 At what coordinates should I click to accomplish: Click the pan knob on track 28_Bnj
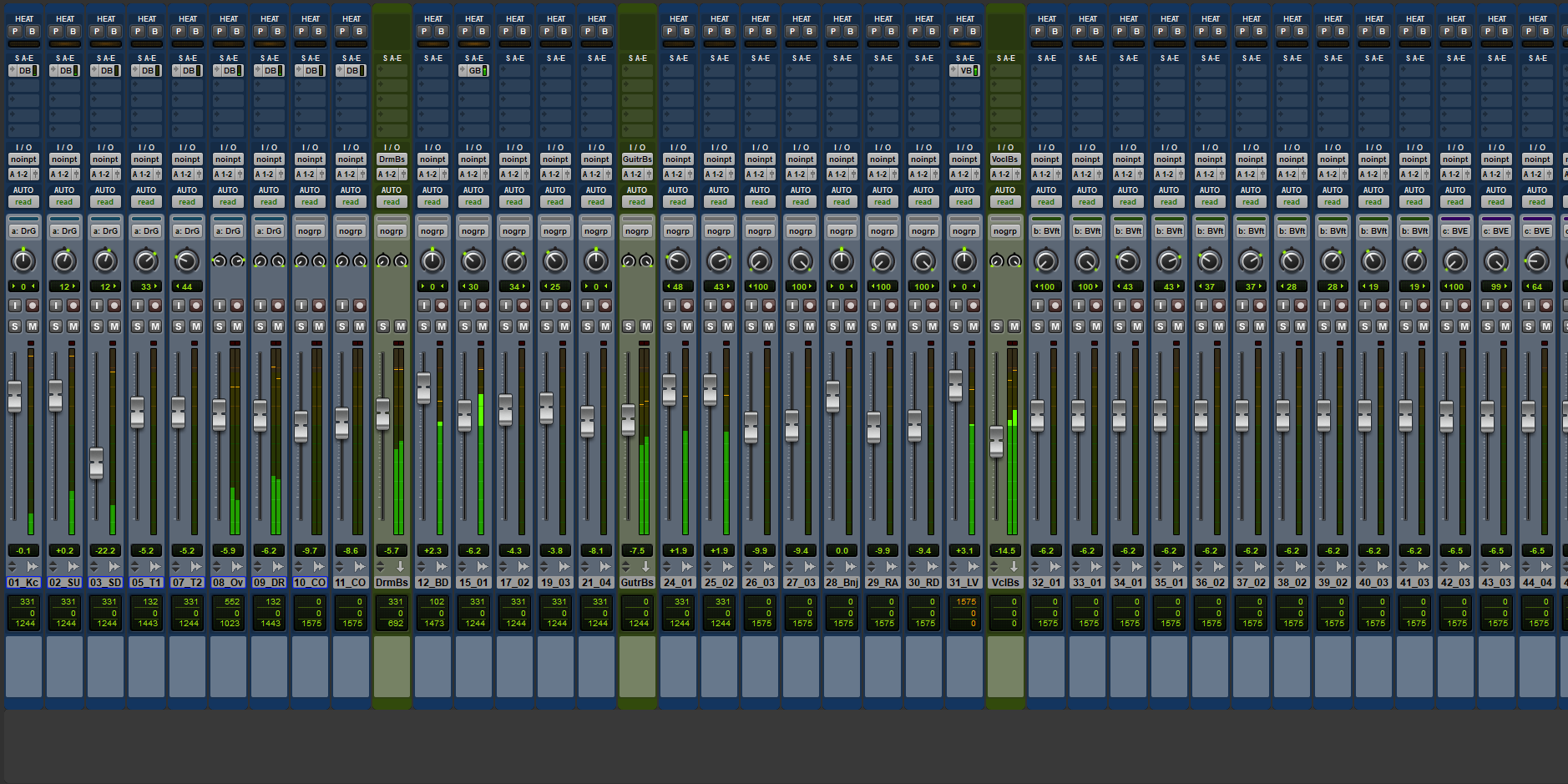coord(842,261)
